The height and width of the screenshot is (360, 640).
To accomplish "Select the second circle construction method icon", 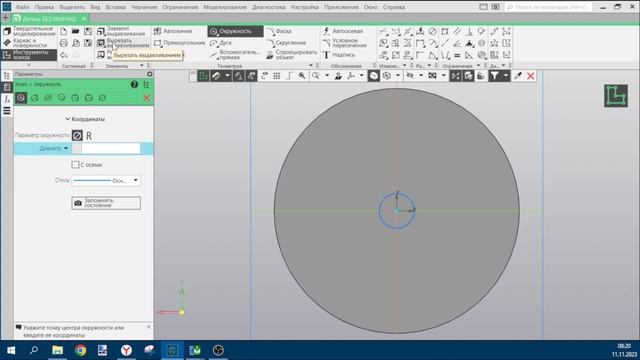I will click(35, 98).
